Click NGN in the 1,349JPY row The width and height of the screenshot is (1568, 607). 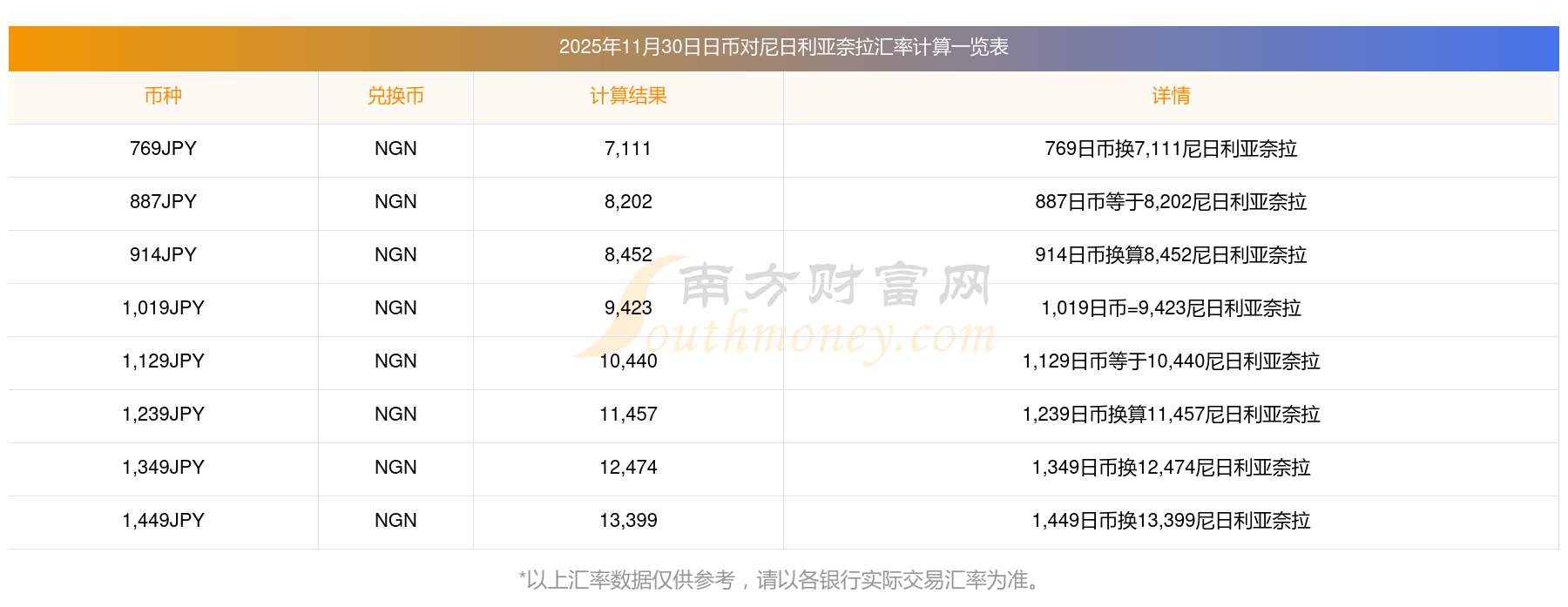coord(395,468)
